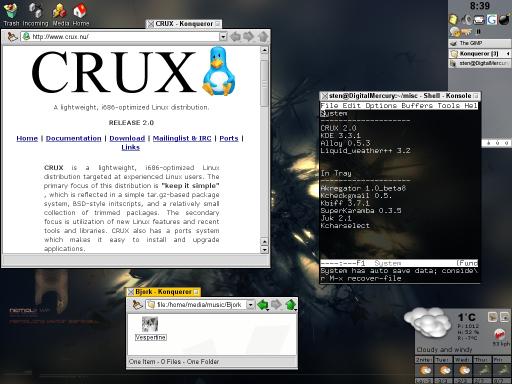The width and height of the screenshot is (512, 384).
Task: Click status text 'One Item - 0 Files - One Folder'
Action: point(174,362)
